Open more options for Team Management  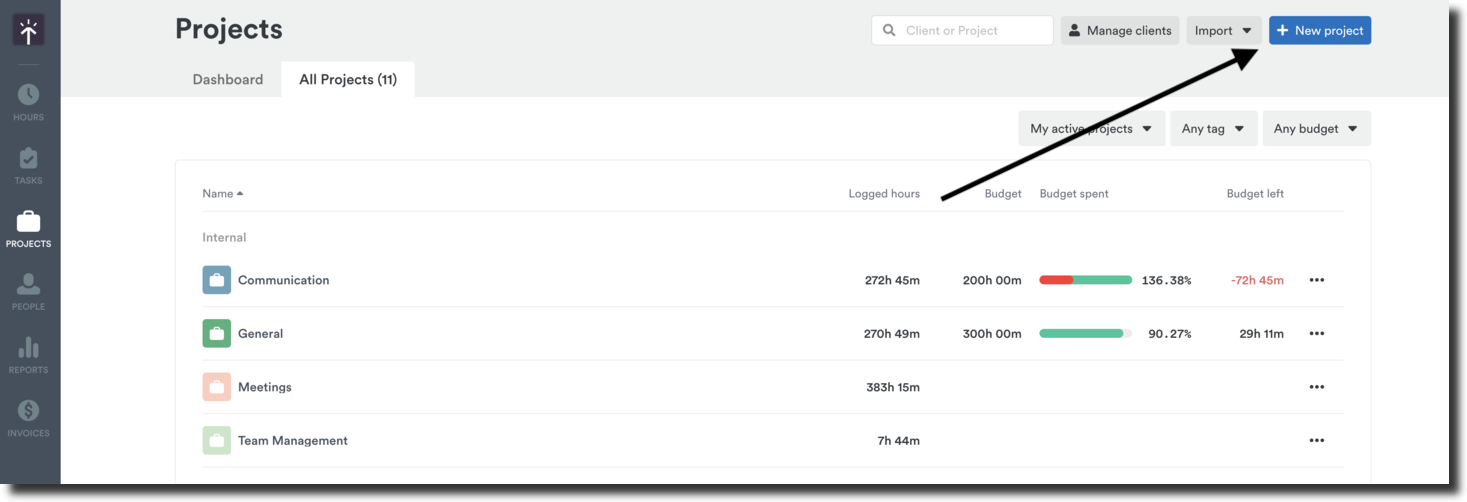point(1316,441)
